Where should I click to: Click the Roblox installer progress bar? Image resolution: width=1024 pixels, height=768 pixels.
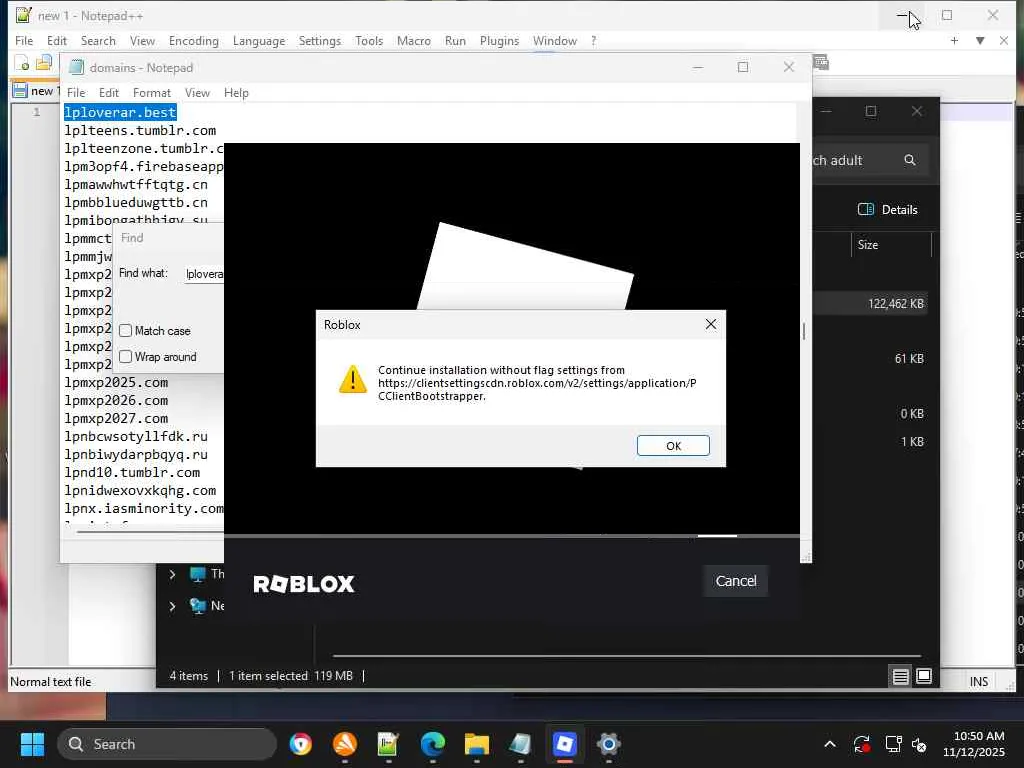511,536
